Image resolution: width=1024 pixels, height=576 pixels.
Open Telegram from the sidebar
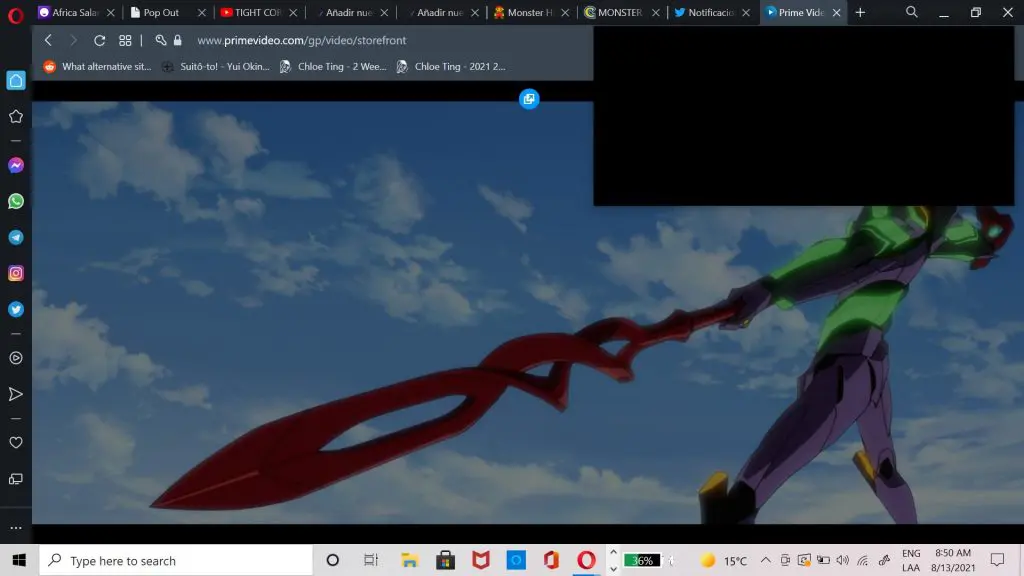tap(16, 237)
